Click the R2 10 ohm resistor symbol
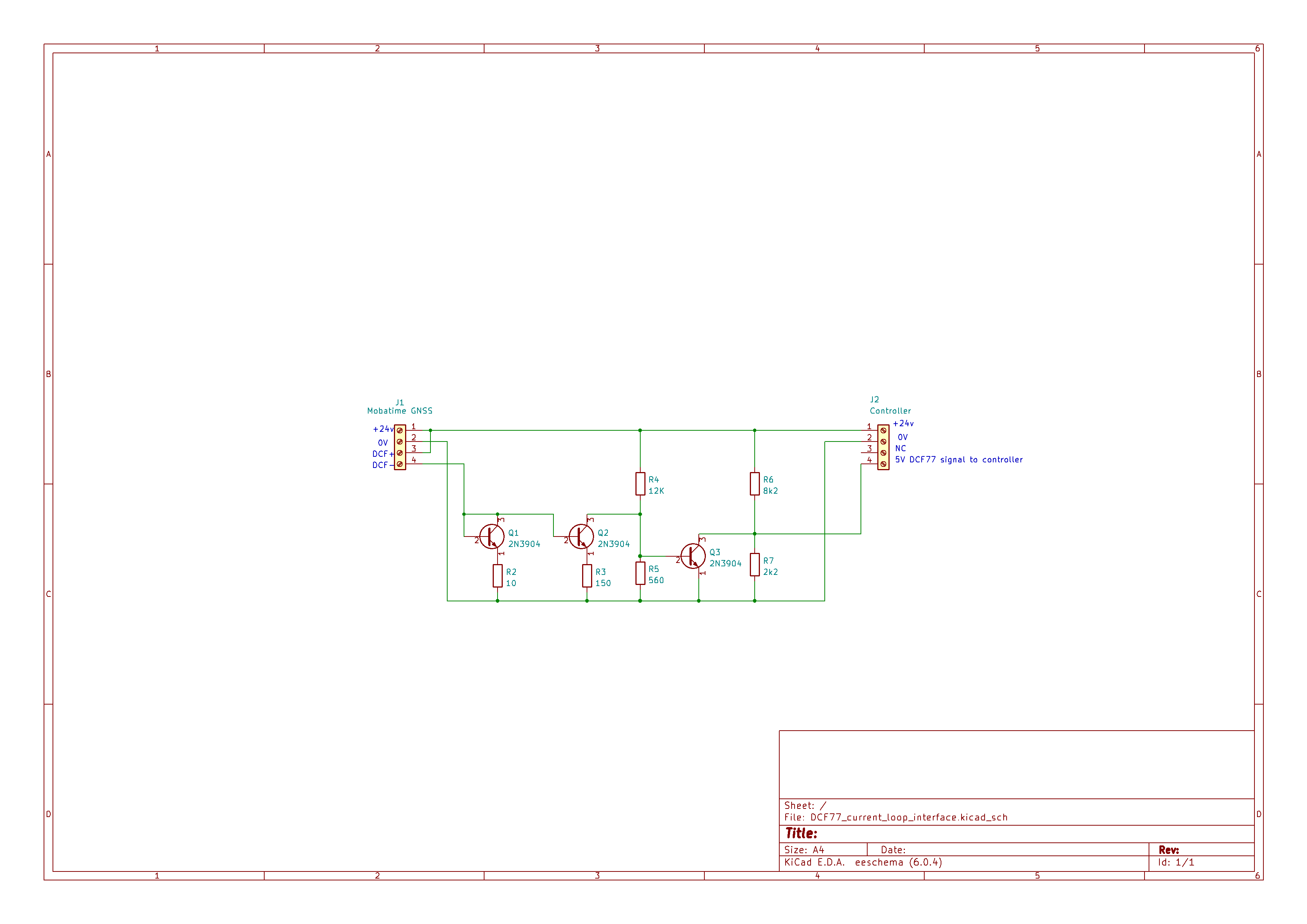1307x924 pixels. pyautogui.click(x=498, y=576)
